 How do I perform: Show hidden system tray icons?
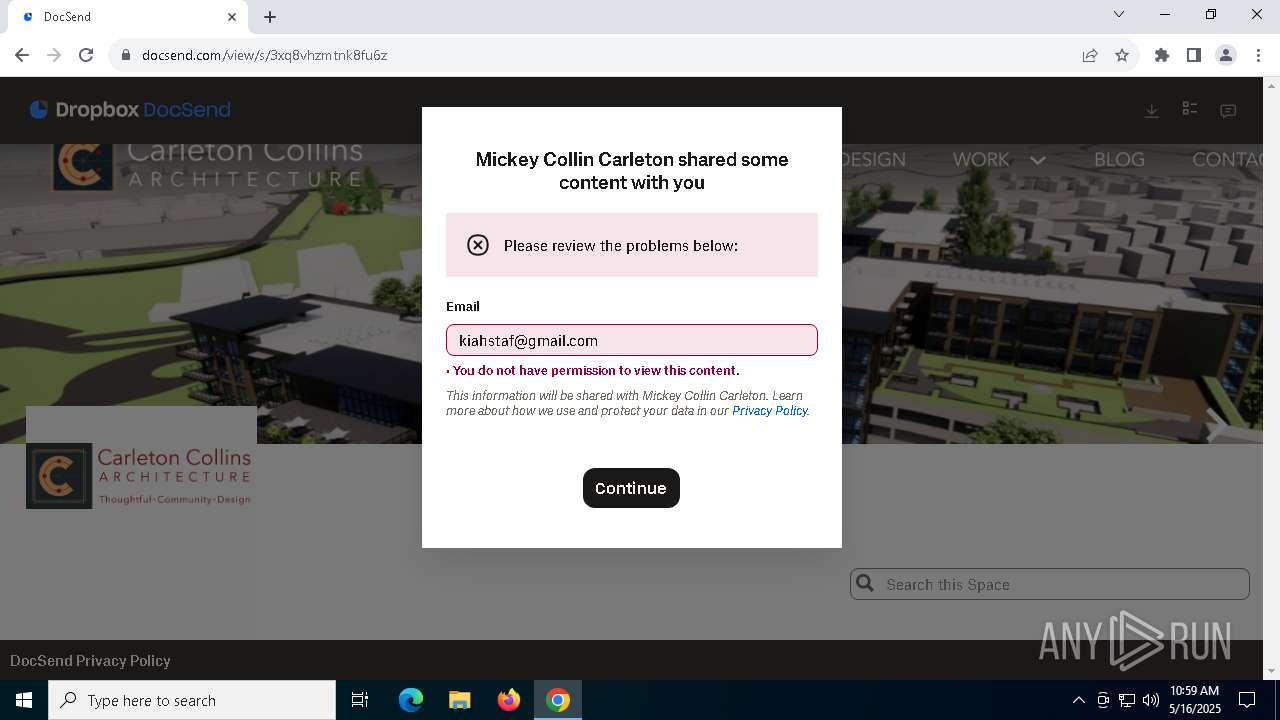pyautogui.click(x=1079, y=700)
